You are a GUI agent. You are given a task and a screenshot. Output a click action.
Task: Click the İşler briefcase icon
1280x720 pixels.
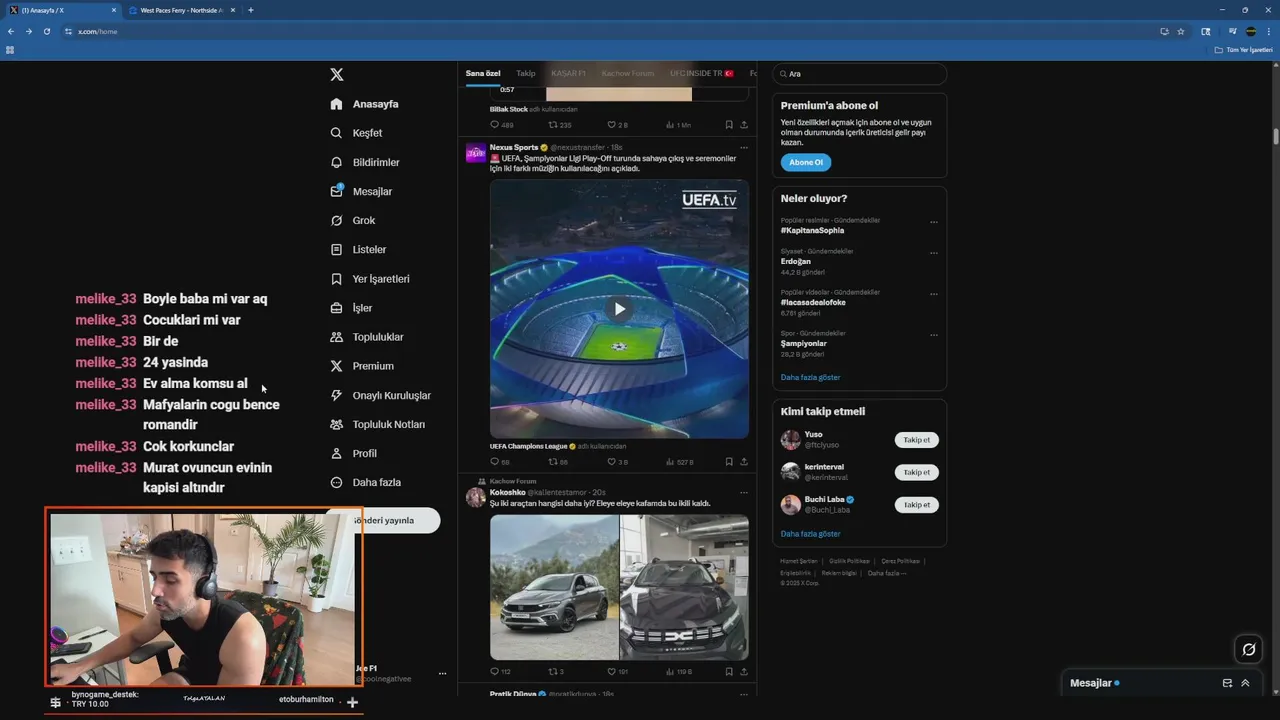click(336, 308)
